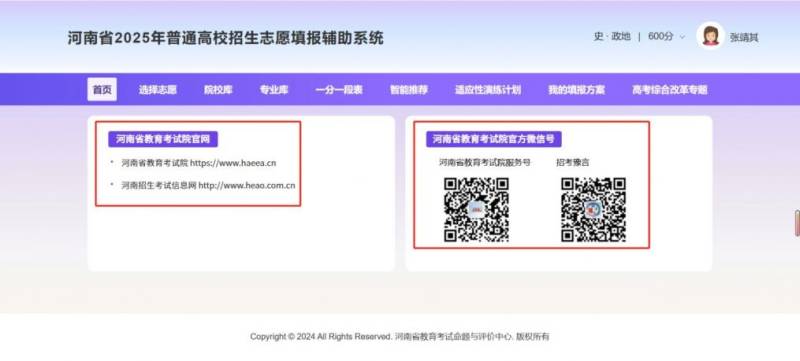The height and width of the screenshot is (361, 800).
Task: Expand the 600分 score dropdown arrow
Action: click(x=682, y=37)
